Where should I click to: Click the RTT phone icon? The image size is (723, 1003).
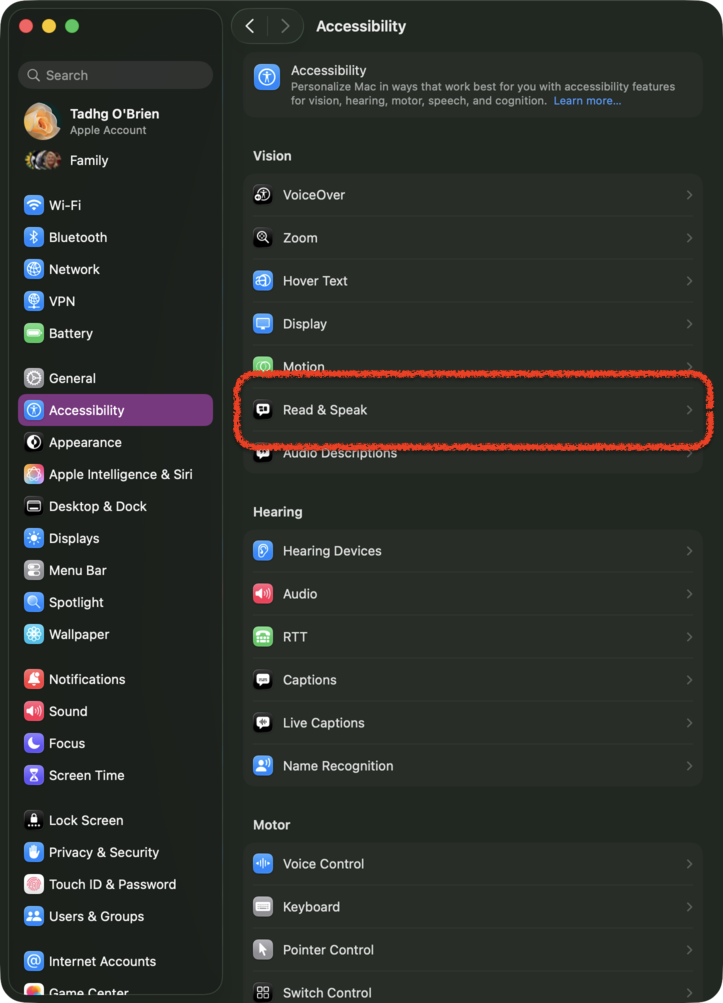[x=263, y=636]
